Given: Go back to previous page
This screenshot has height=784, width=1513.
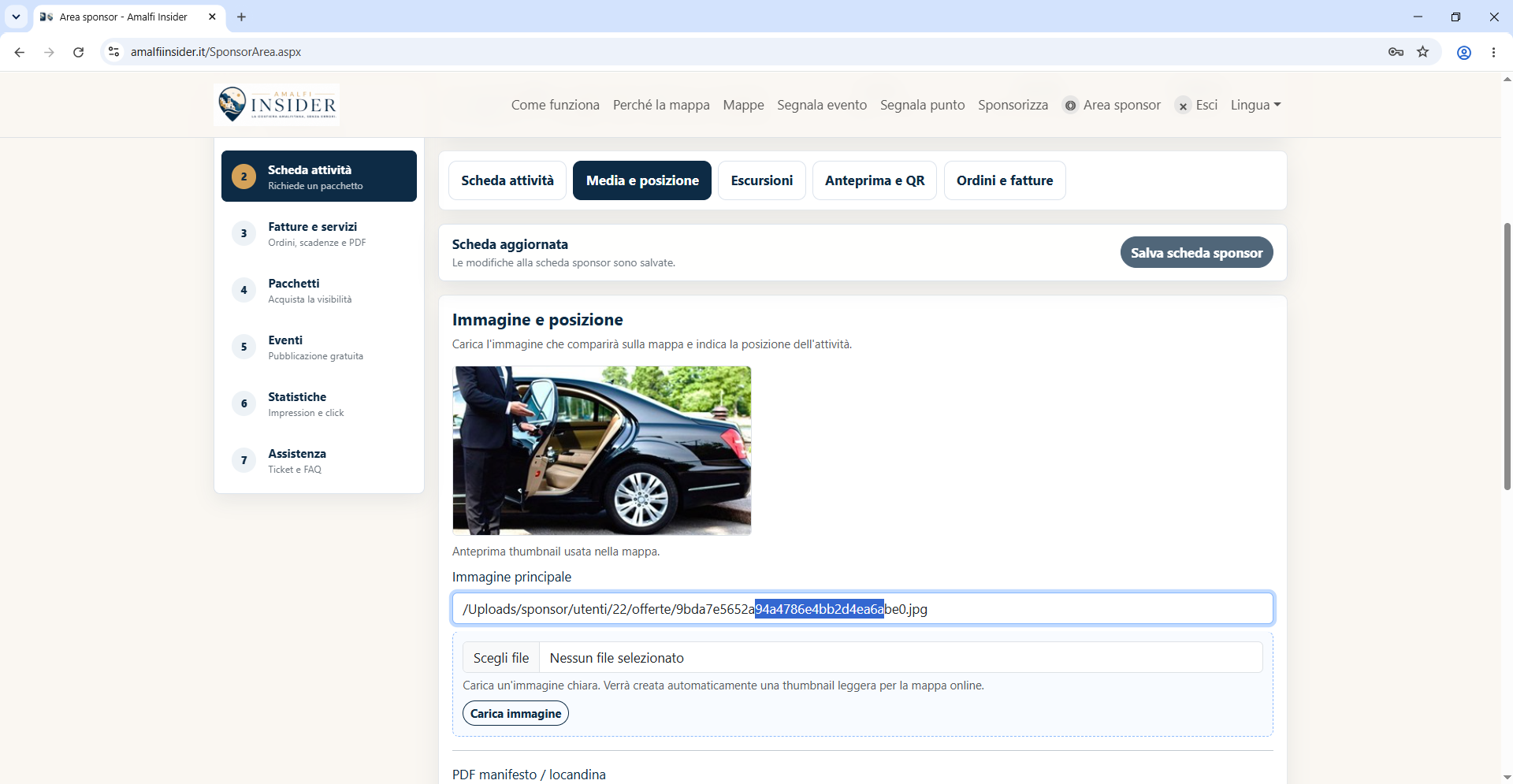Looking at the screenshot, I should coord(20,52).
